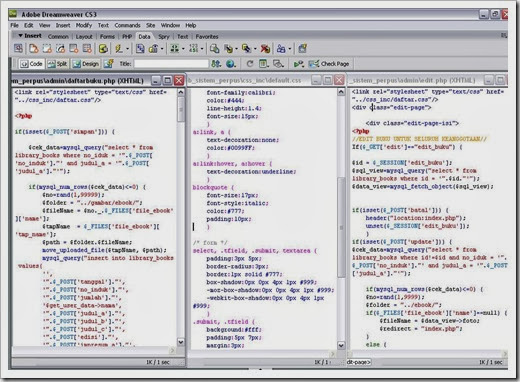Open the Visual Aids icon
Image resolution: width=520 pixels, height=382 pixels.
point(278,64)
